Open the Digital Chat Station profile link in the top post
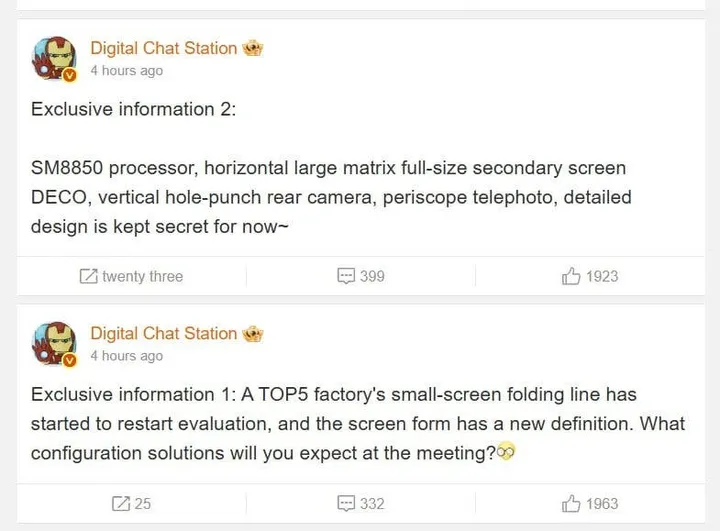Screen dimensions: 720x531 tap(164, 48)
